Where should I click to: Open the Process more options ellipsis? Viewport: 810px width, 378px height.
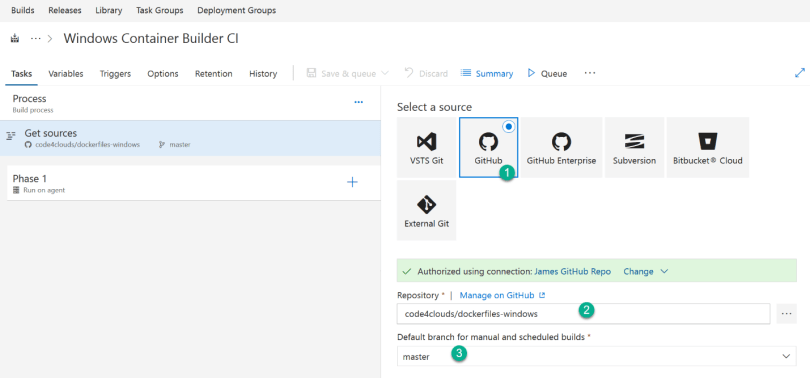(359, 102)
